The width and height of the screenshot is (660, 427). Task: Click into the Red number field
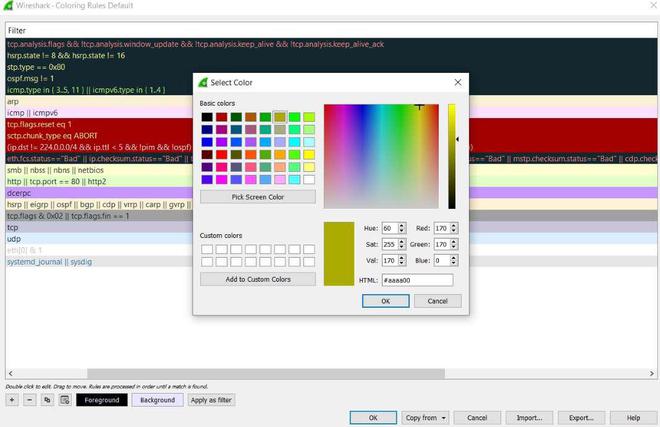click(x=442, y=228)
